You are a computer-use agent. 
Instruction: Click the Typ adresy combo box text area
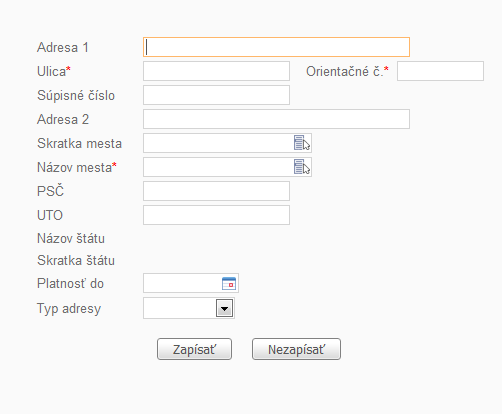pos(180,308)
